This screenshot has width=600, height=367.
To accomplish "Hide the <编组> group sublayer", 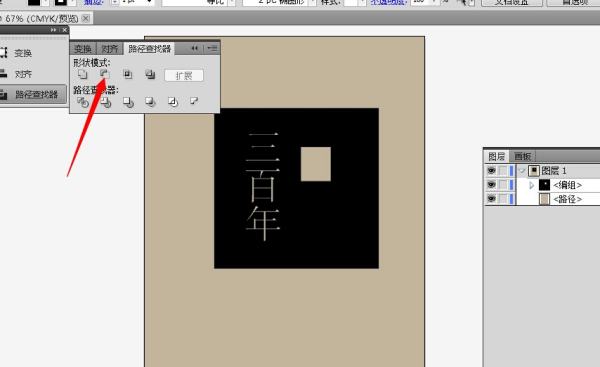I will (x=491, y=185).
